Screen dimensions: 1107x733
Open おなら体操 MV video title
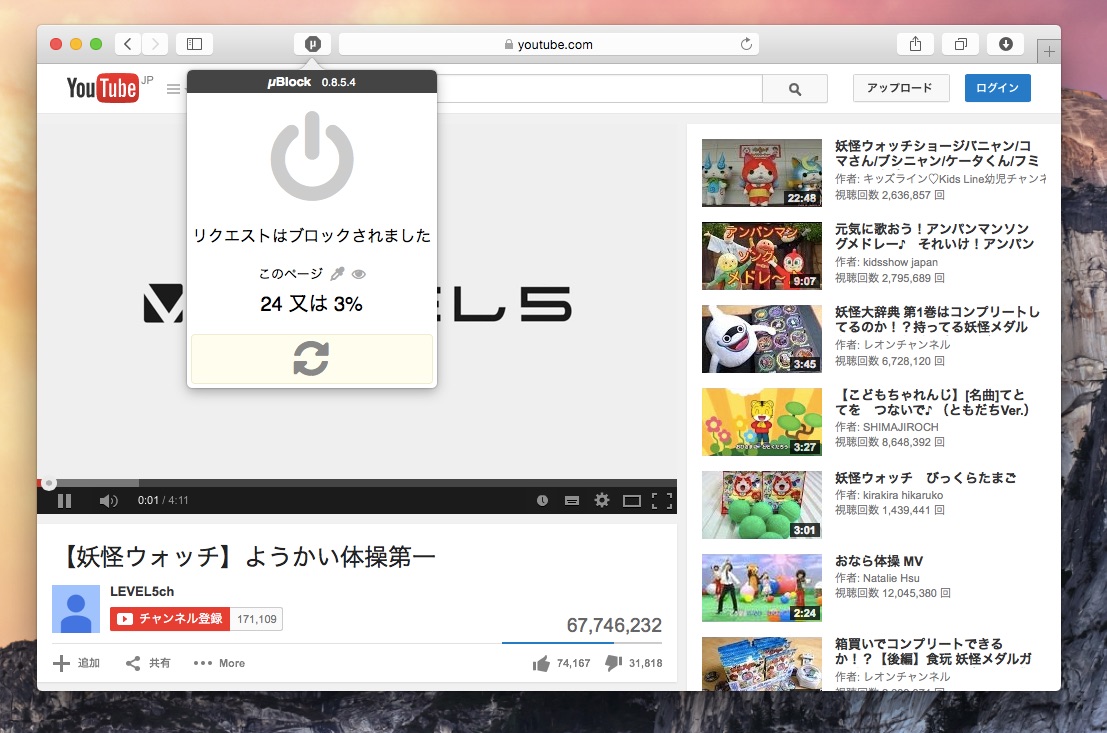point(879,561)
